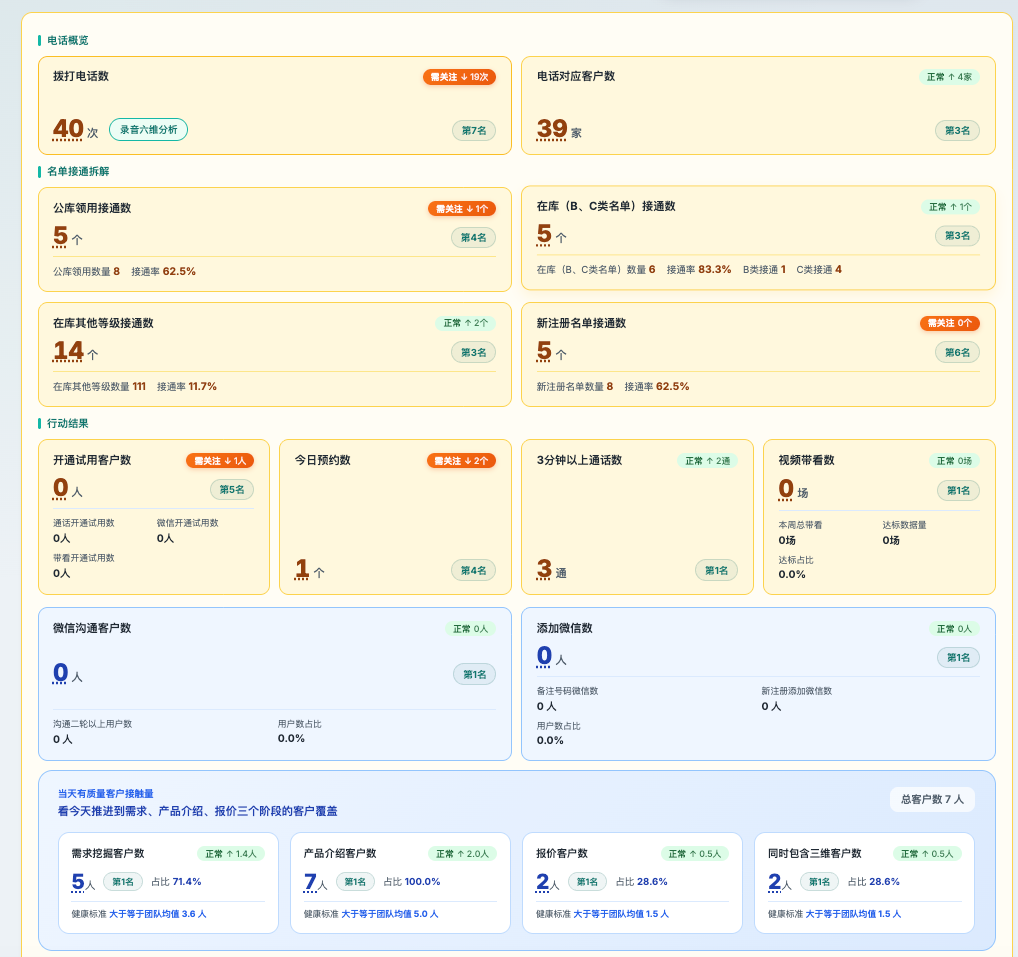
Task: Select 第1名 badge in 微信沟通客户数 card
Action: tap(475, 675)
